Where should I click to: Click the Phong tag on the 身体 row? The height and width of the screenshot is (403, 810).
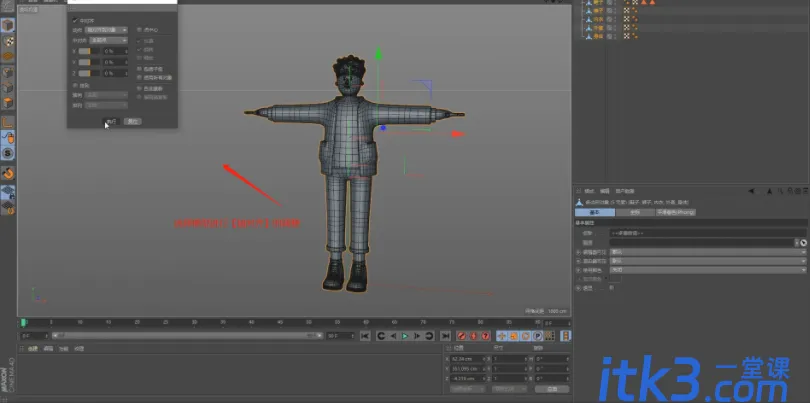click(634, 36)
